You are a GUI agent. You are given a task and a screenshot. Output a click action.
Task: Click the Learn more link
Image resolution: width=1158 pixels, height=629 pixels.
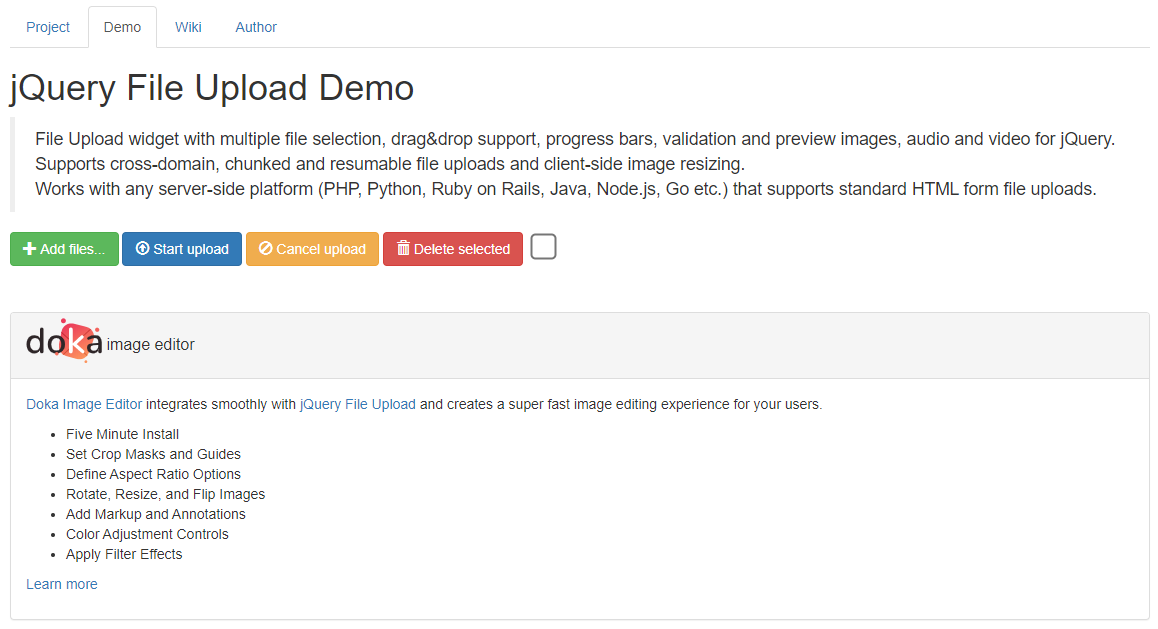coord(61,583)
